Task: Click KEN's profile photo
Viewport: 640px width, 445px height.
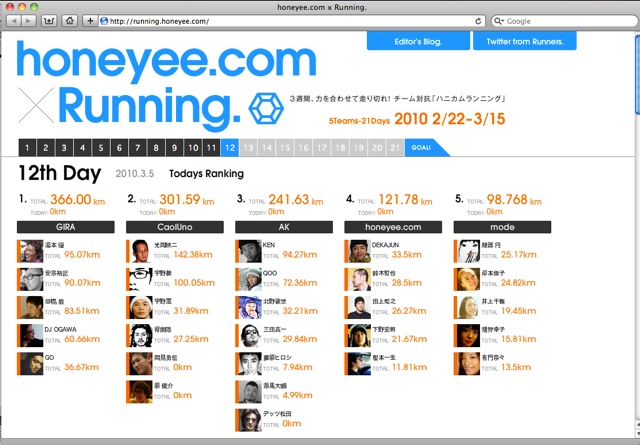Action: [x=249, y=251]
